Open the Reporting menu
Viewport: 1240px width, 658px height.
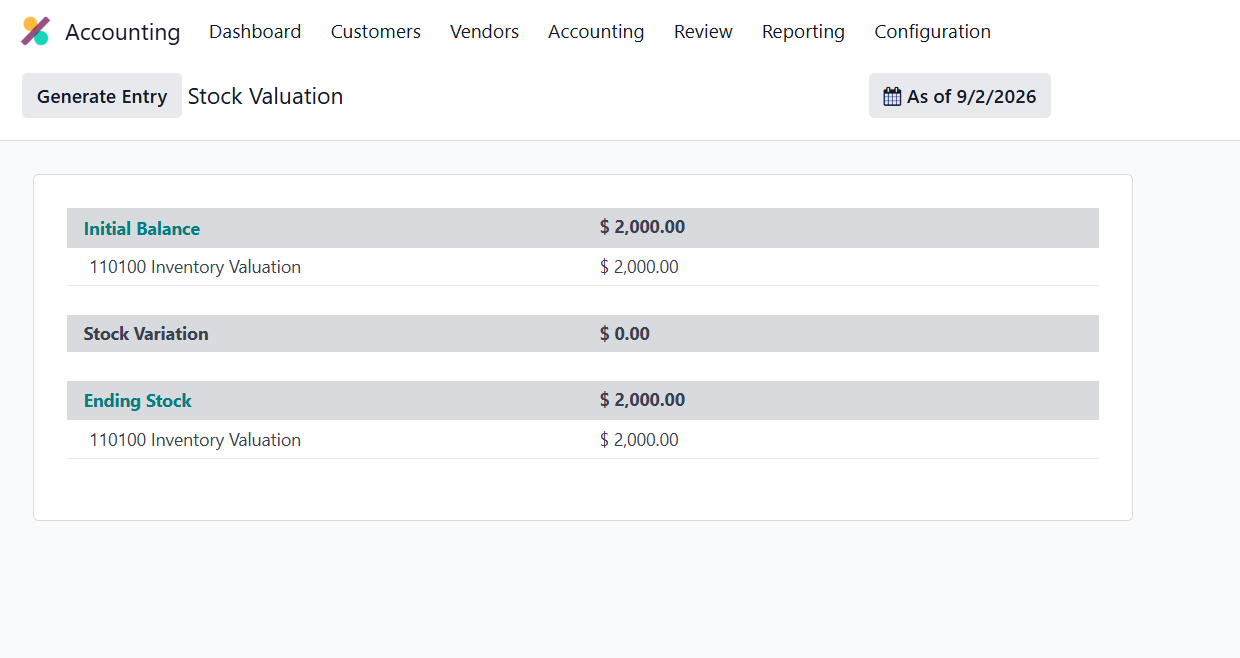point(803,32)
